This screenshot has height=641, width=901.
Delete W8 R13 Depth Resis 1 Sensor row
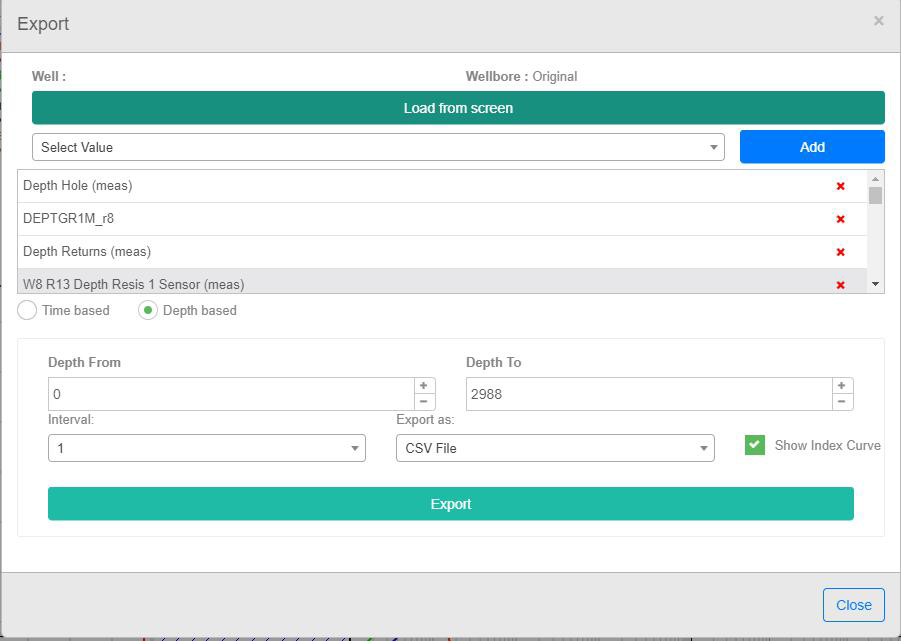[840, 285]
